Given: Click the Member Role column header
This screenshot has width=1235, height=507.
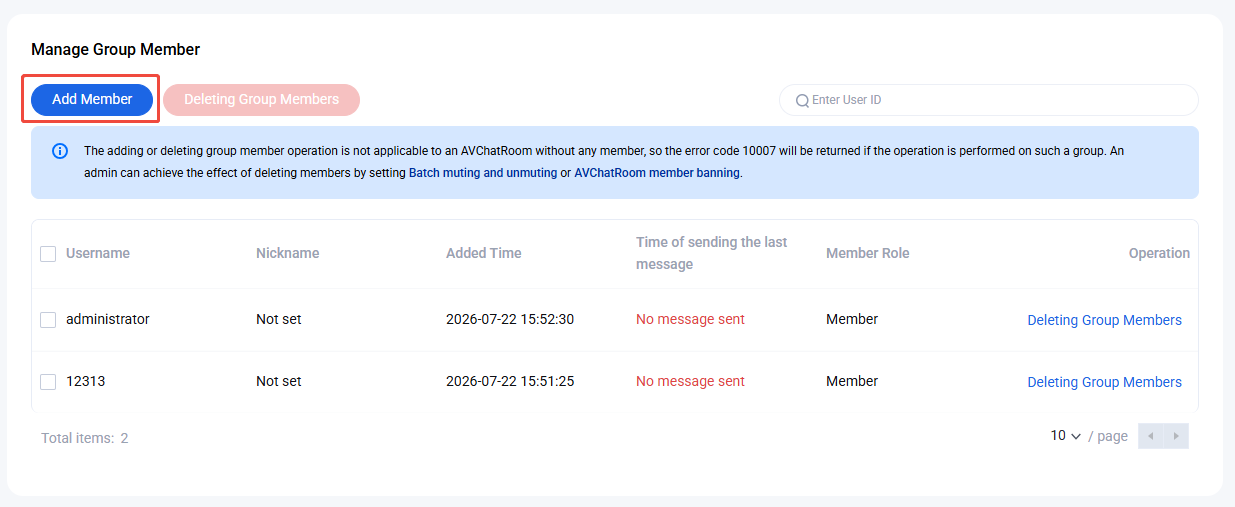Looking at the screenshot, I should 868,253.
